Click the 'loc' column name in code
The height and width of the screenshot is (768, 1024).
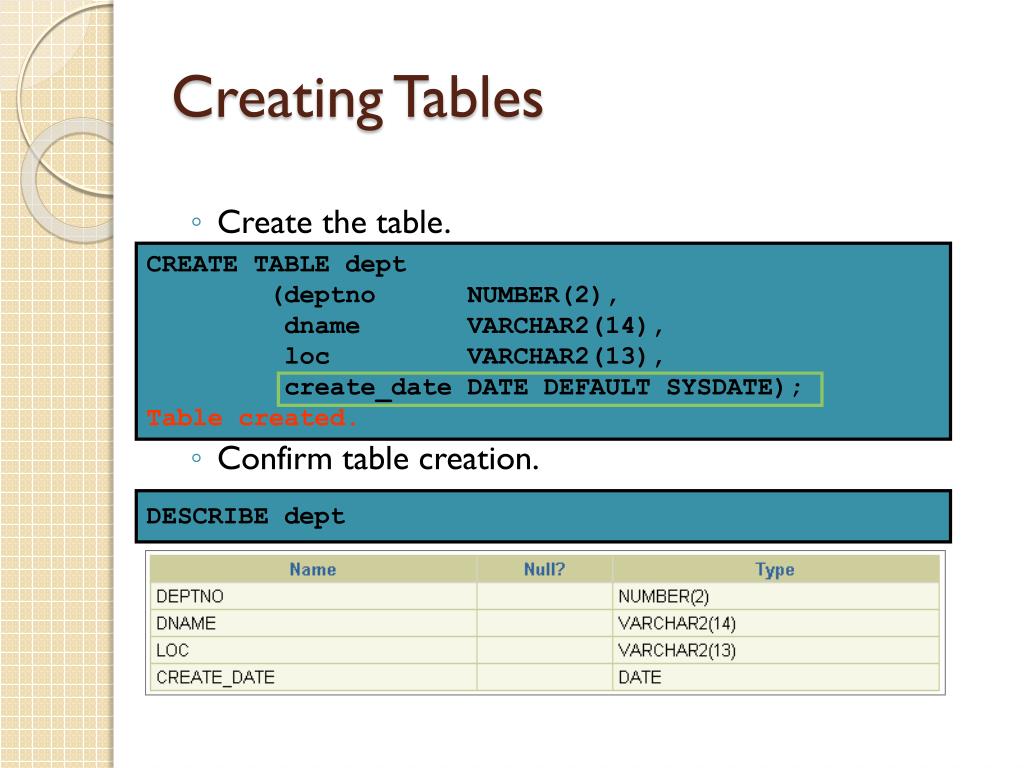click(x=307, y=356)
